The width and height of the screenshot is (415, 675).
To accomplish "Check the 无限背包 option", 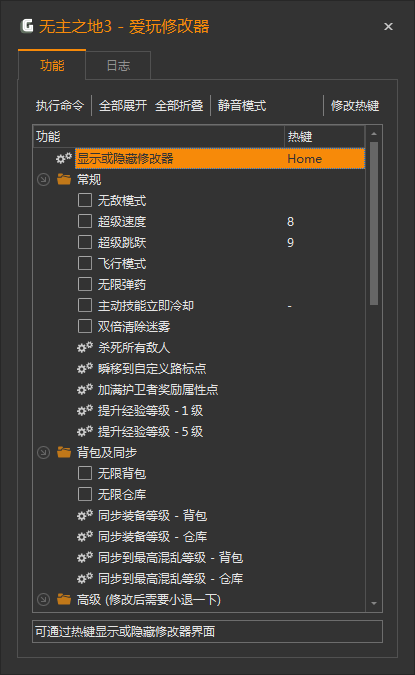I will point(85,474).
